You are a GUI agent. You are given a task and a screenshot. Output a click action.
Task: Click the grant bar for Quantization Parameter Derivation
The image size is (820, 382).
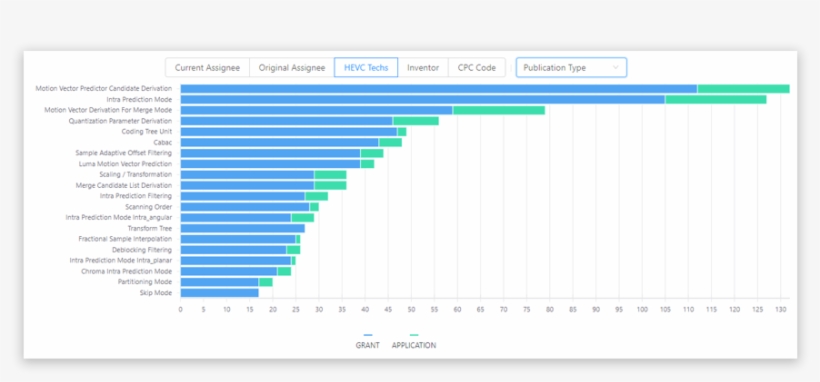pyautogui.click(x=287, y=121)
